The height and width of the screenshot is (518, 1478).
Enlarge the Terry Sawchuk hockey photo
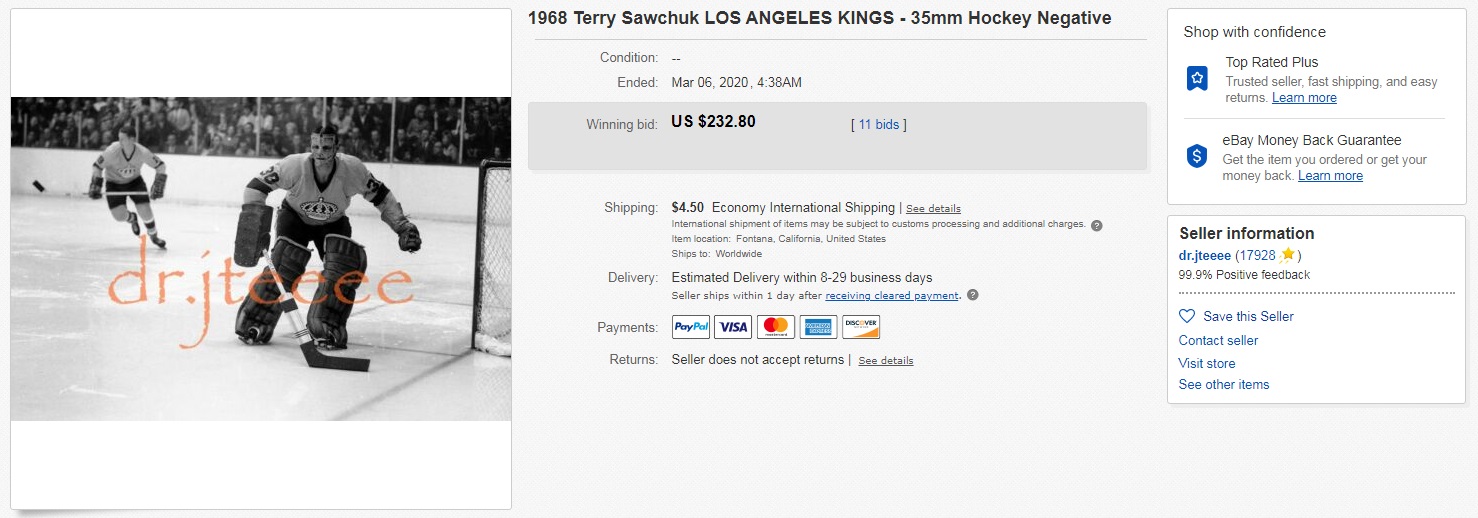[261, 258]
